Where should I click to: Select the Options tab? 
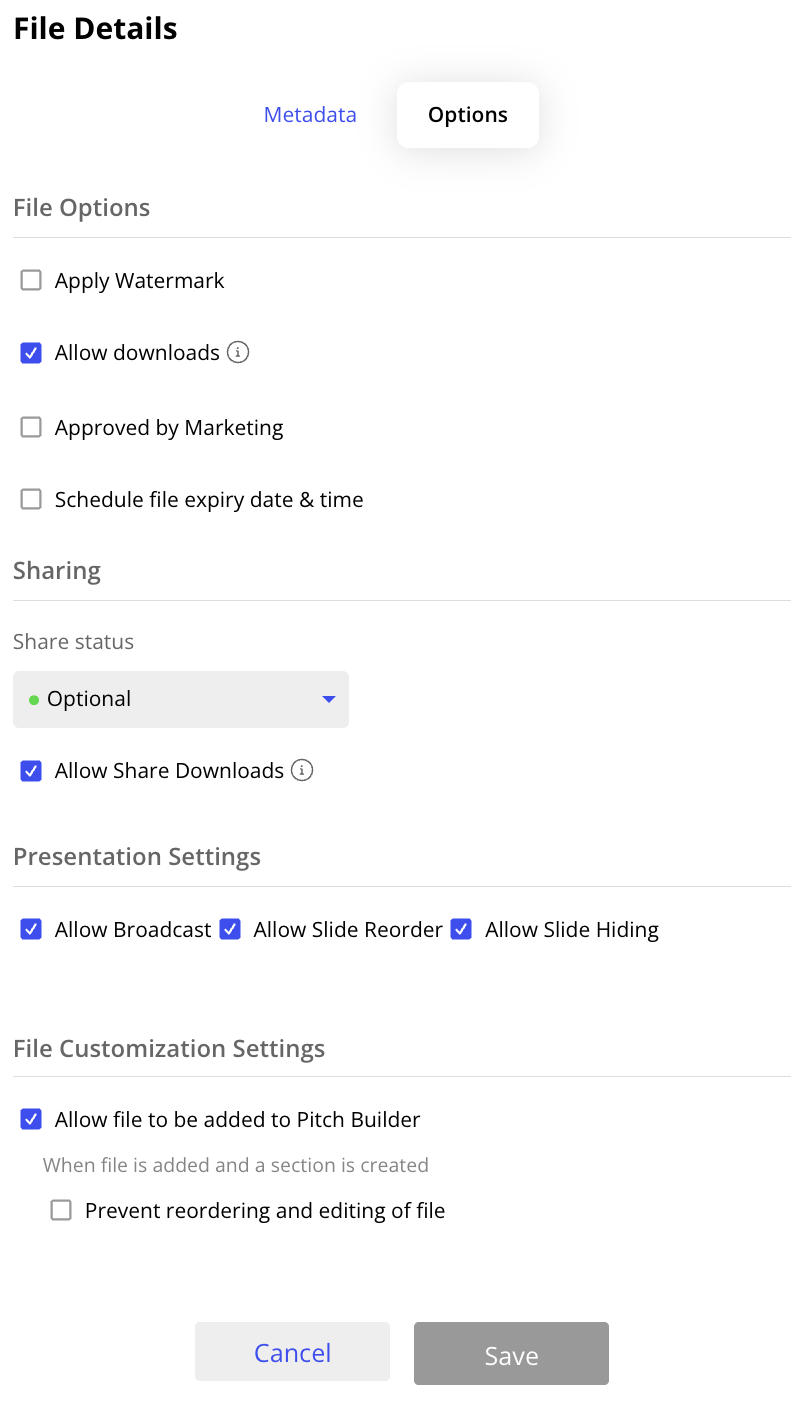point(467,114)
